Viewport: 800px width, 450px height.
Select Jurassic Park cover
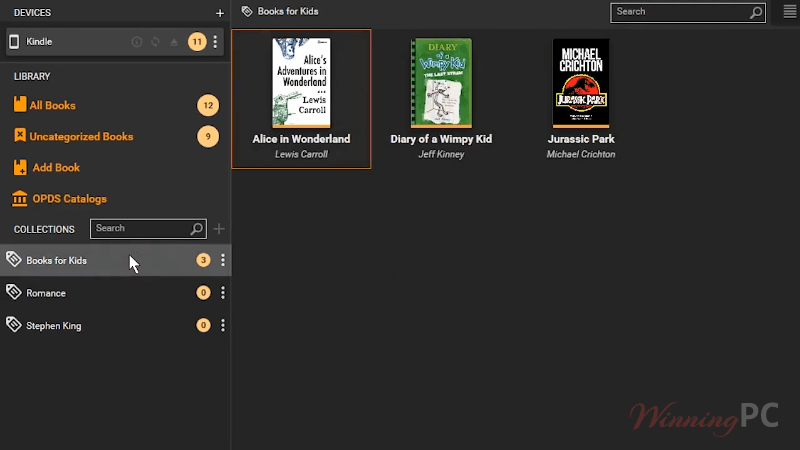(x=581, y=82)
